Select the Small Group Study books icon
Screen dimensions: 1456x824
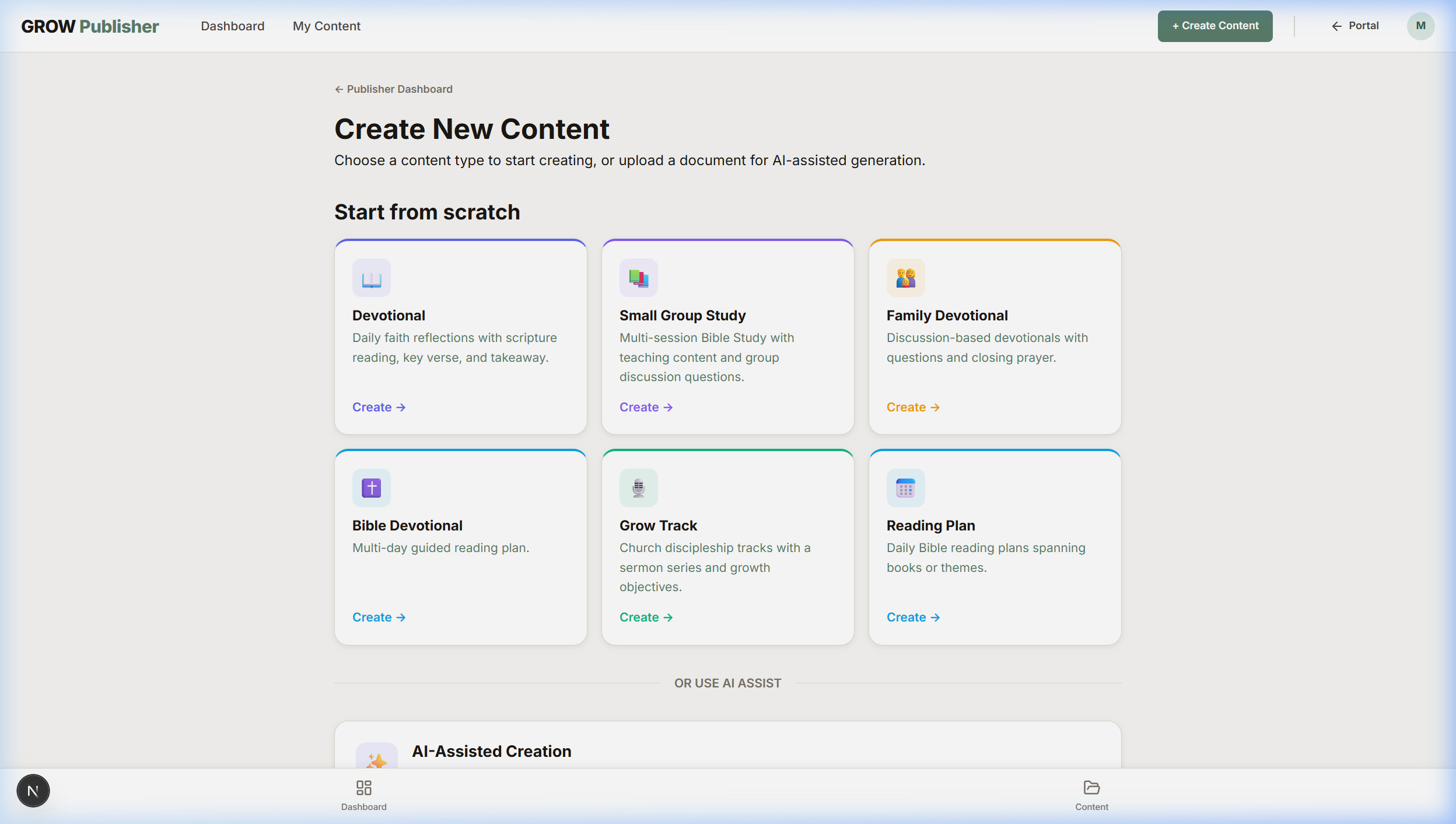pos(638,278)
